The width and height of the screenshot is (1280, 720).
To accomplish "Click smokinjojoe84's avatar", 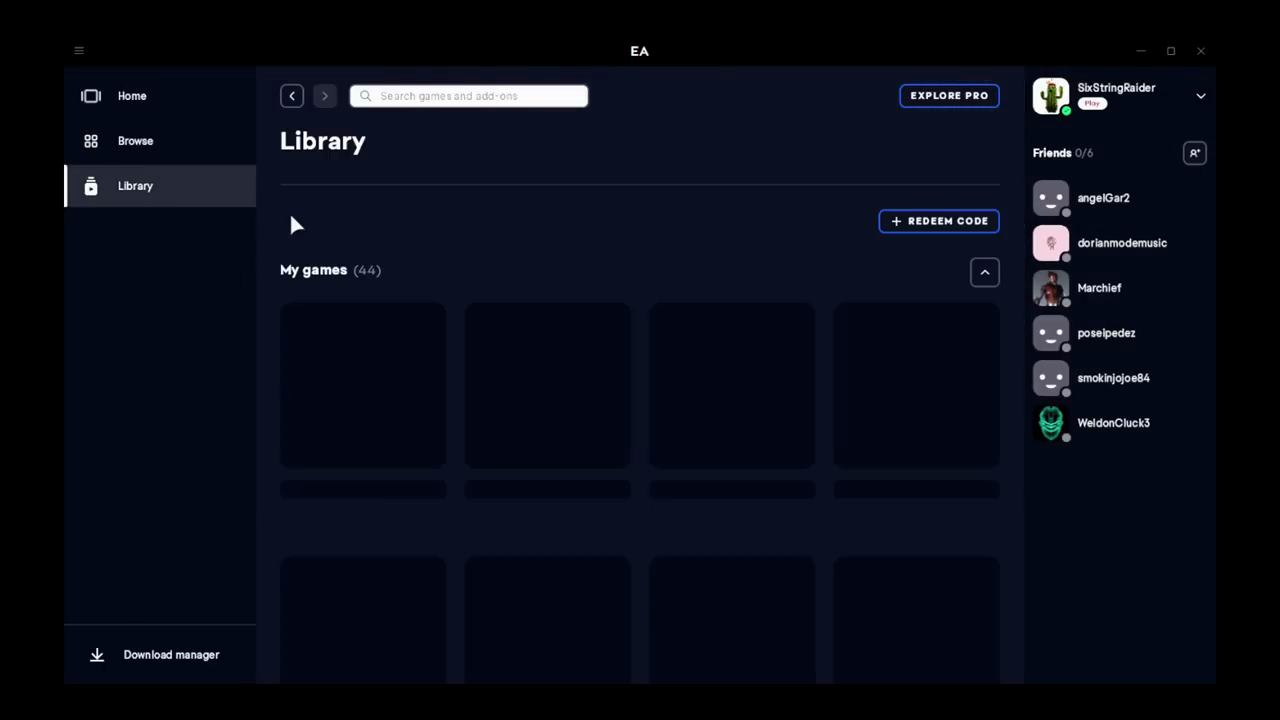I will (1051, 378).
